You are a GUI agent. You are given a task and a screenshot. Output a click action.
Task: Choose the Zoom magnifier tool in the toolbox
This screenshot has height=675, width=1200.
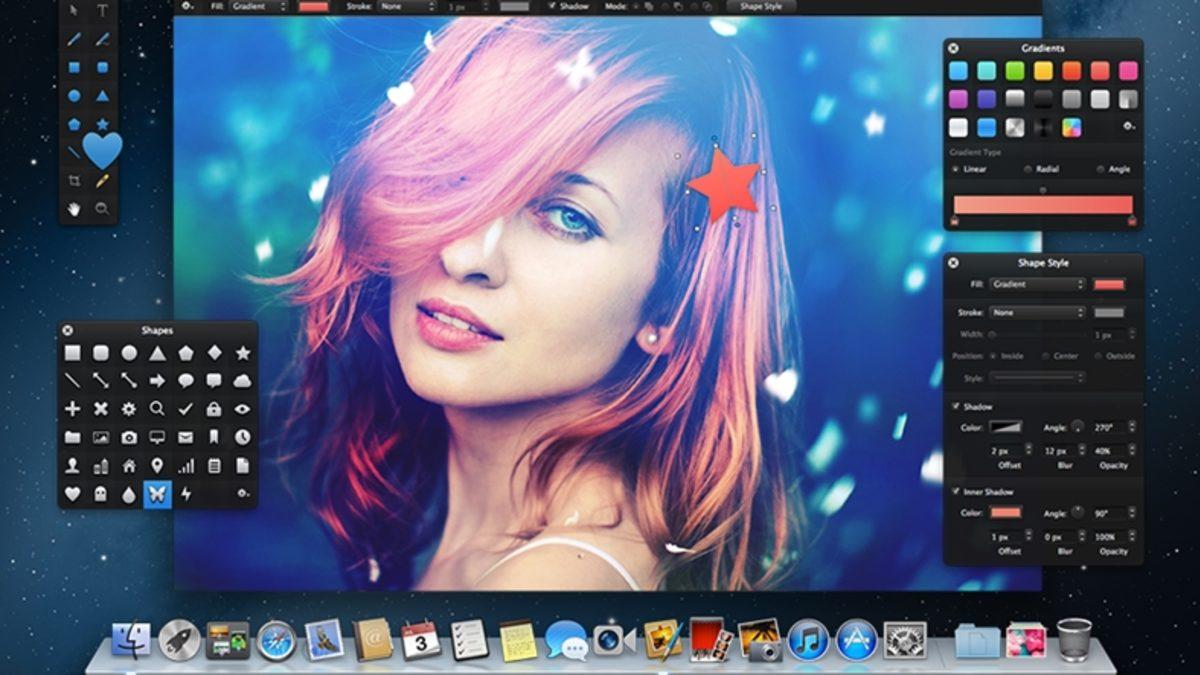[x=102, y=209]
